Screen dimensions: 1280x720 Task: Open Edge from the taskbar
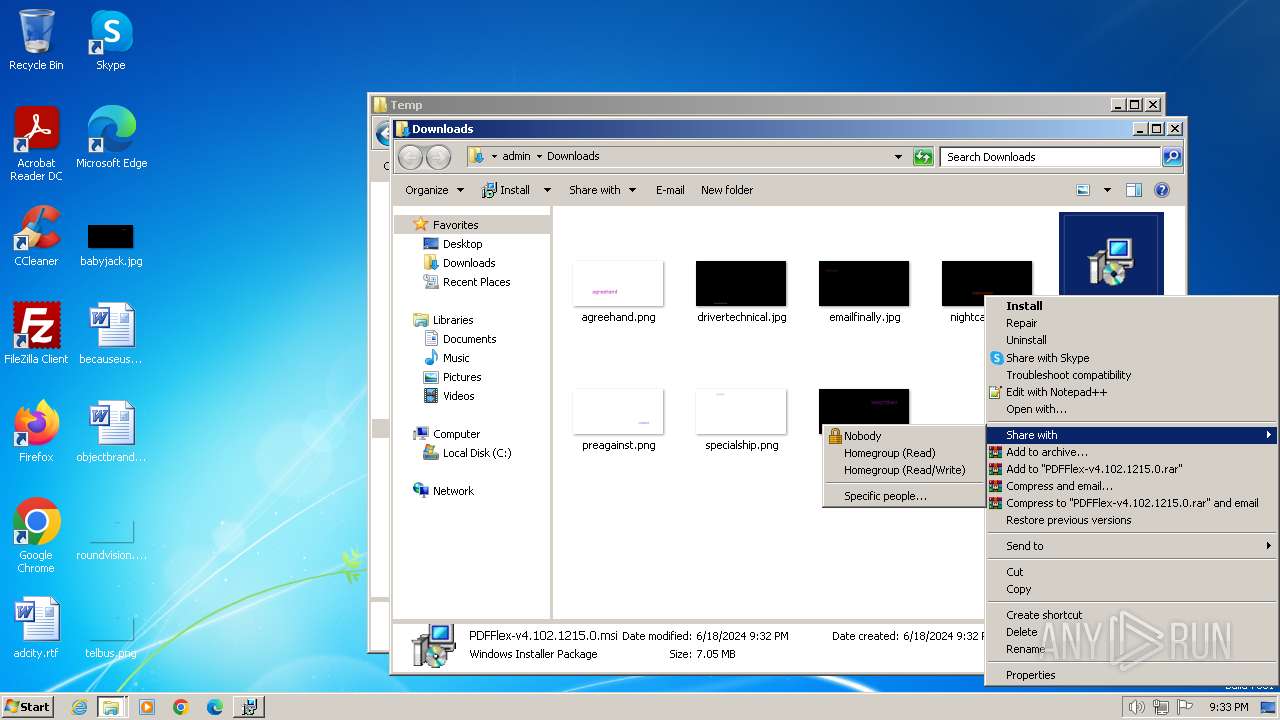point(215,707)
